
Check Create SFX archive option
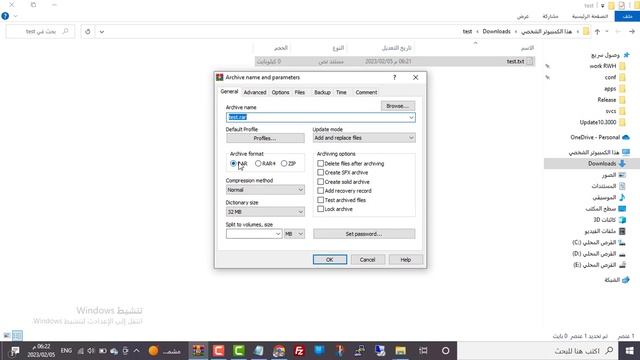pyautogui.click(x=320, y=172)
